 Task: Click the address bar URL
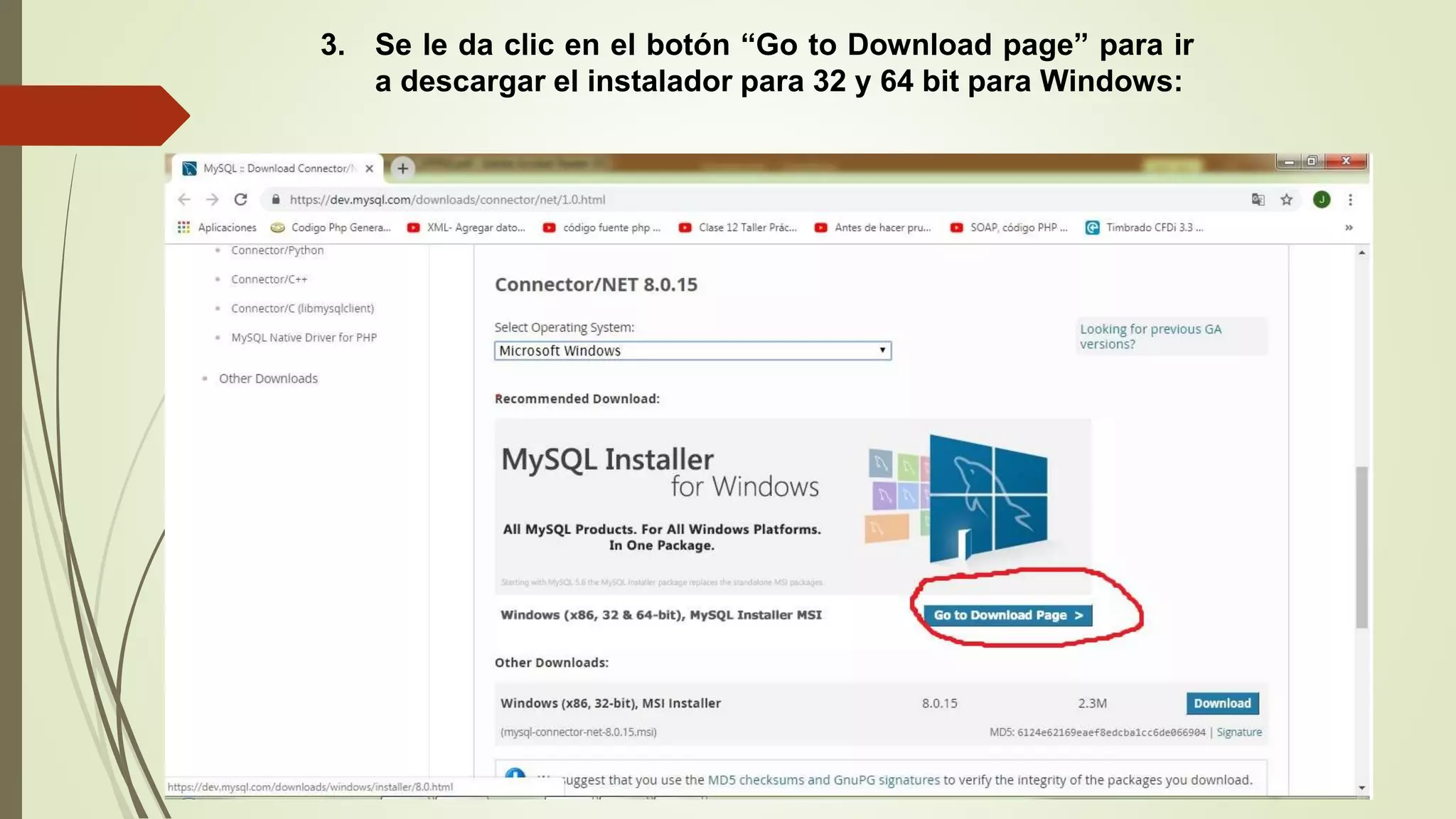[x=448, y=200]
